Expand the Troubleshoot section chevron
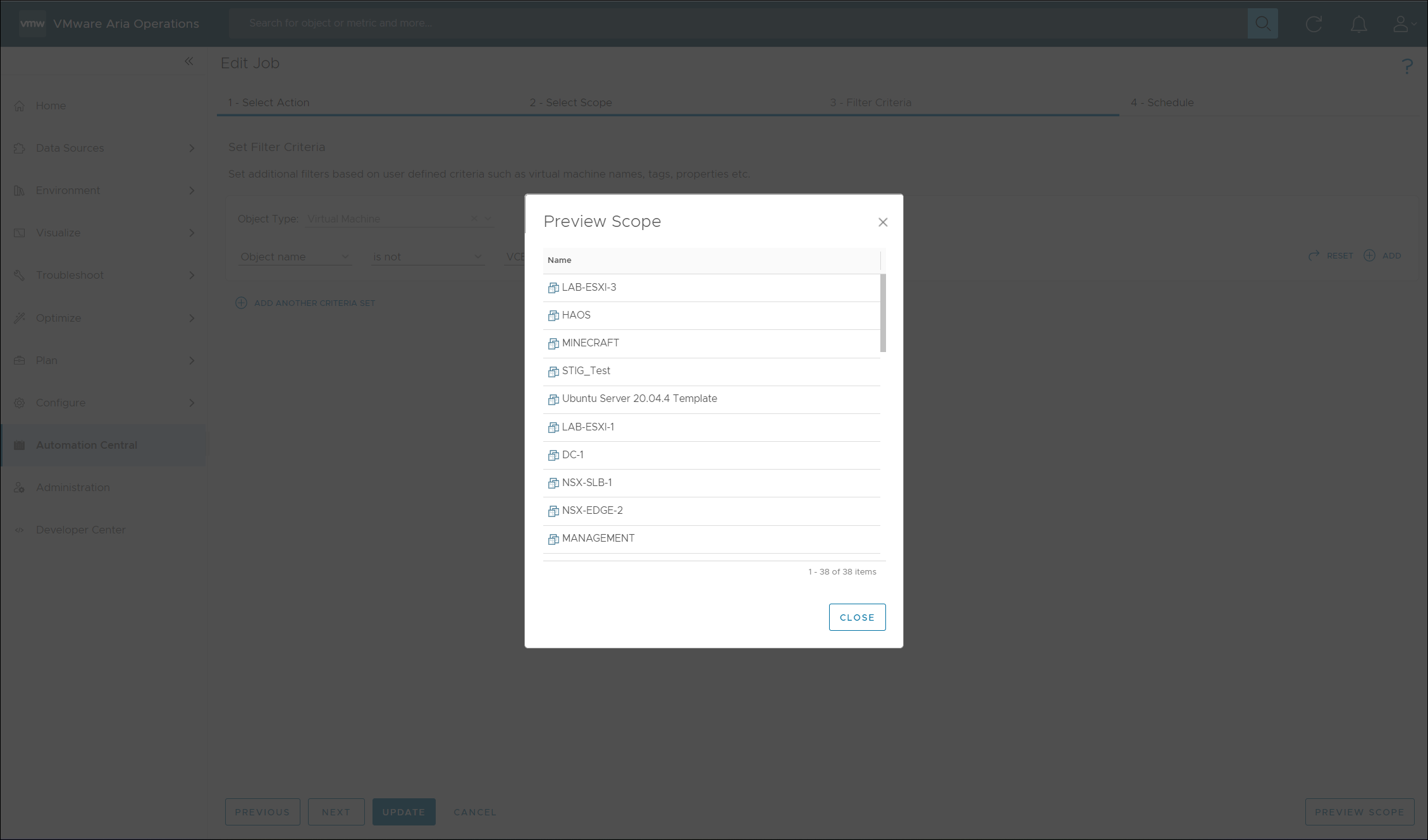1428x840 pixels. click(x=192, y=275)
